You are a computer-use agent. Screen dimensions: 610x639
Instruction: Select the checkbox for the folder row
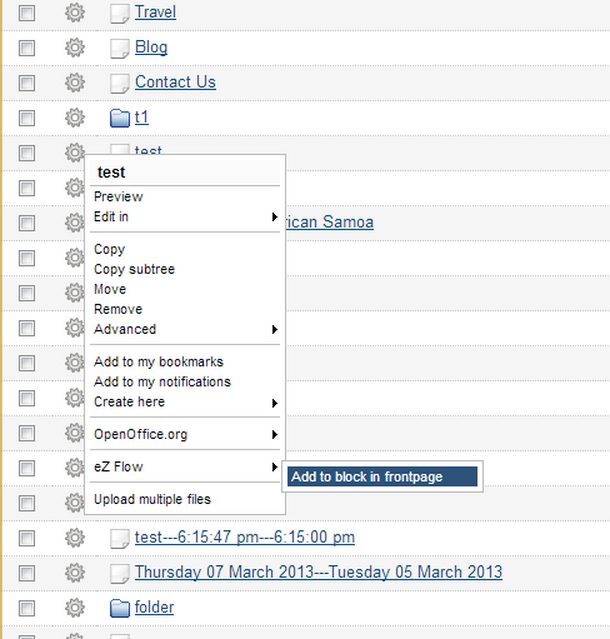click(x=27, y=608)
